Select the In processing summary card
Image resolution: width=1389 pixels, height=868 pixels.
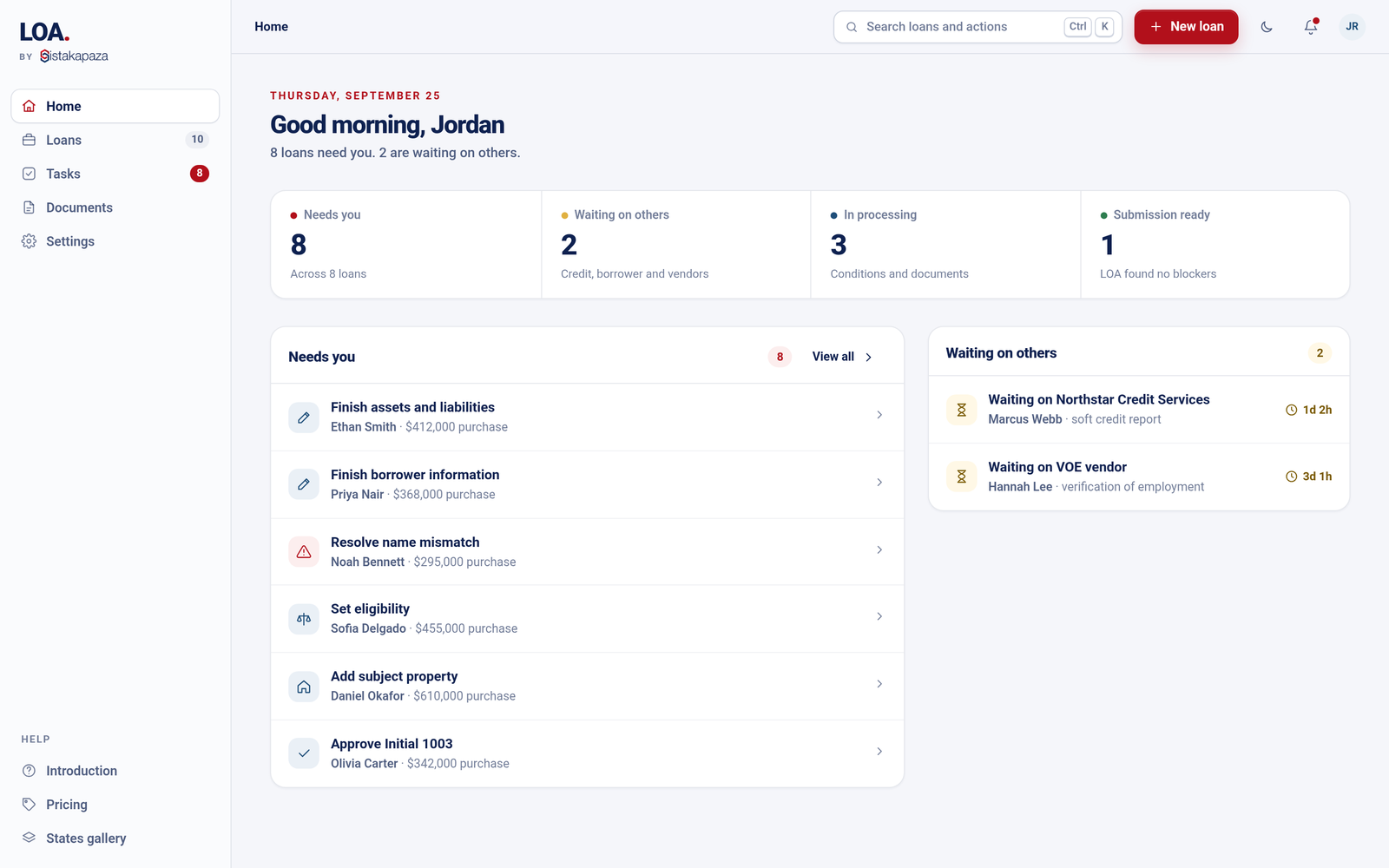coord(946,245)
